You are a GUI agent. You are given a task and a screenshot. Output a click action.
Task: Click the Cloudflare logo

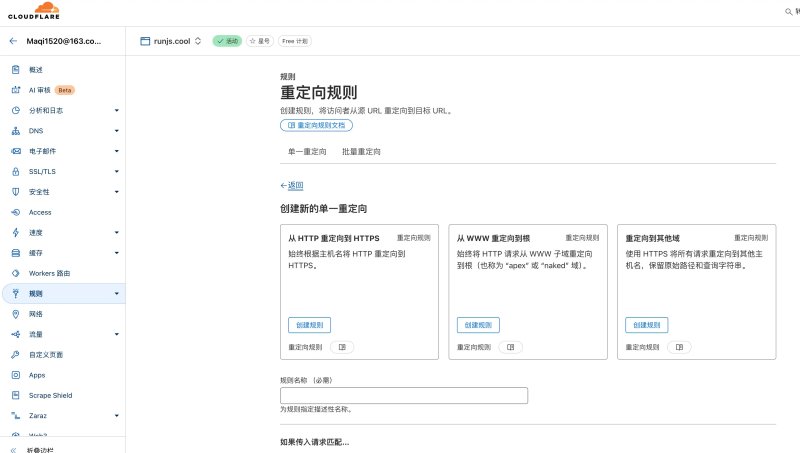pyautogui.click(x=34, y=10)
